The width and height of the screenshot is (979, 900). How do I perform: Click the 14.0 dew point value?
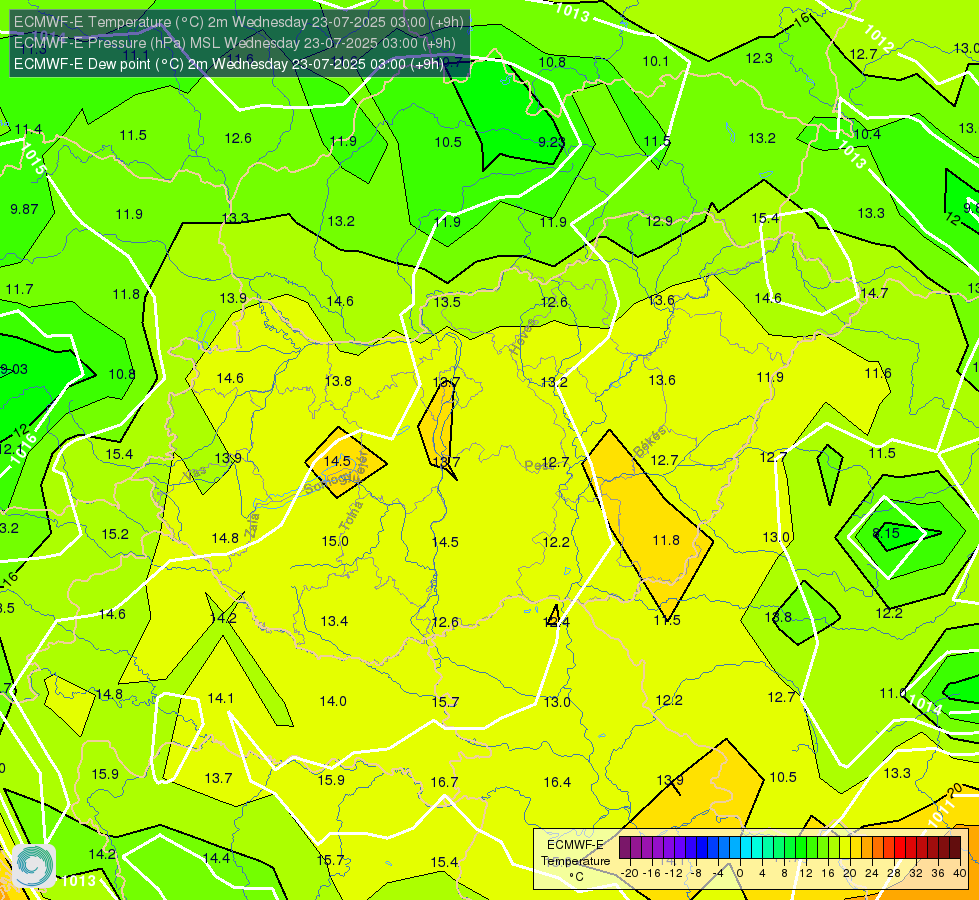(x=333, y=701)
